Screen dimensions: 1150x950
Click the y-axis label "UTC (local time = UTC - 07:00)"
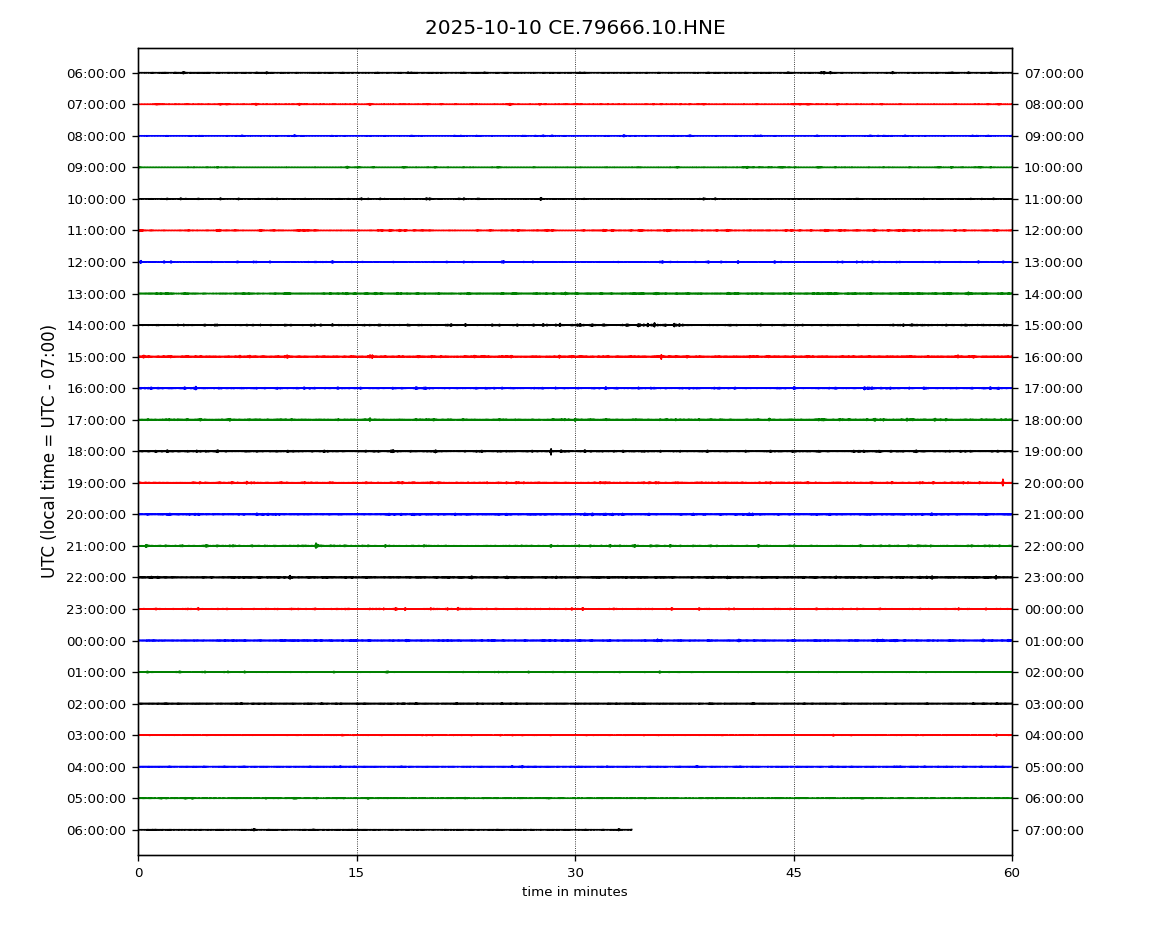pyautogui.click(x=49, y=451)
